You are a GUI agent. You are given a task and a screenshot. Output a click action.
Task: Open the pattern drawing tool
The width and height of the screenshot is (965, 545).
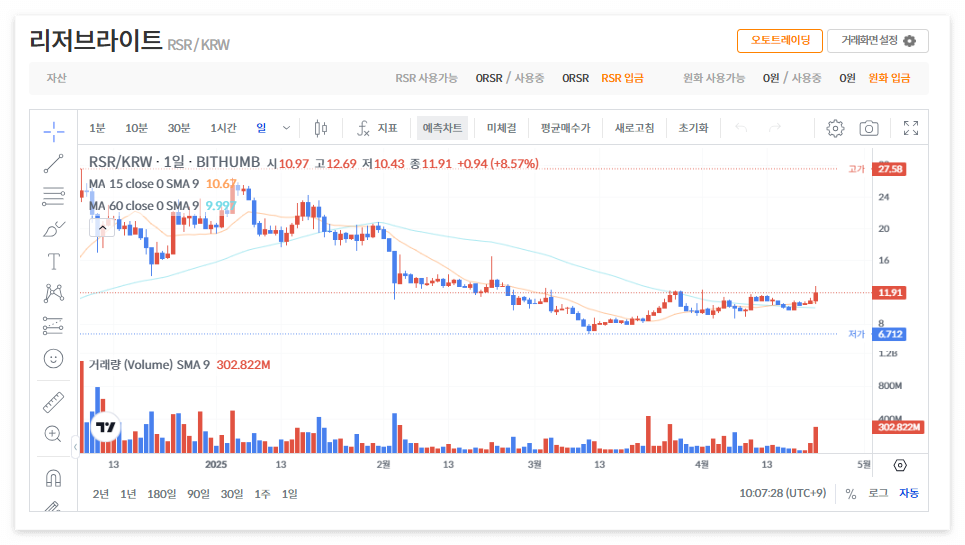(x=54, y=293)
